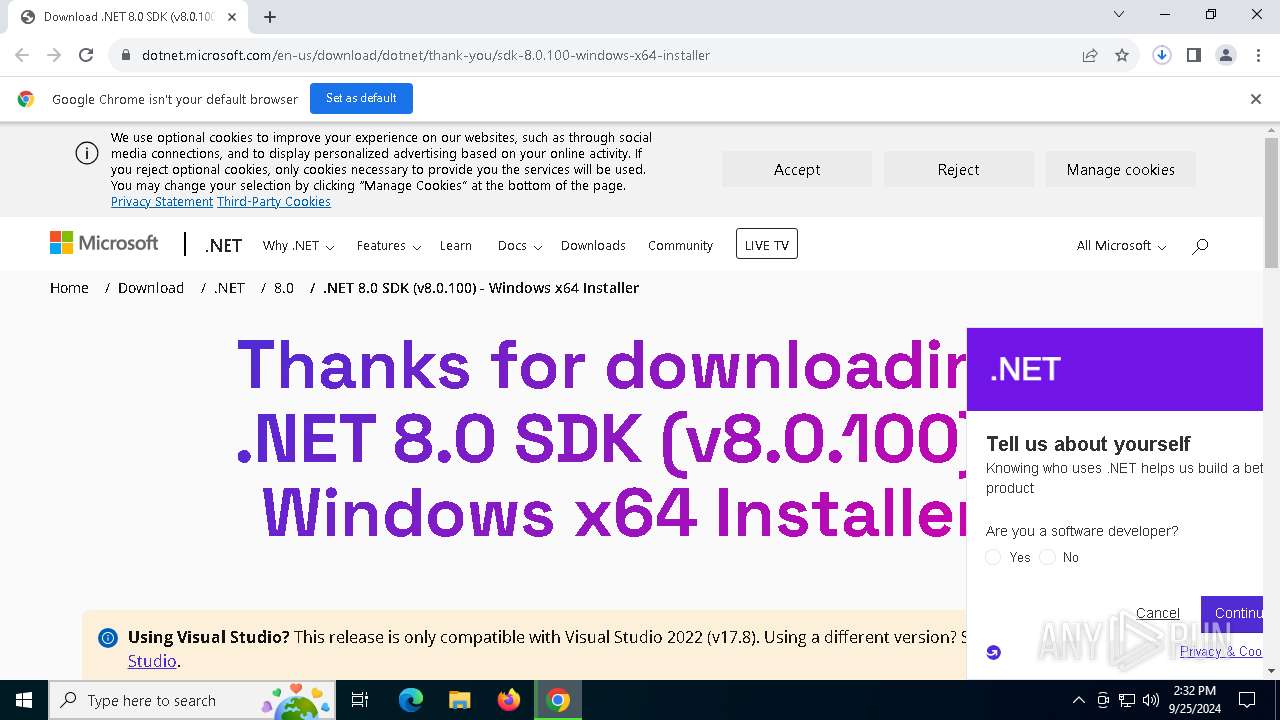Show hidden system tray icons

click(1078, 700)
